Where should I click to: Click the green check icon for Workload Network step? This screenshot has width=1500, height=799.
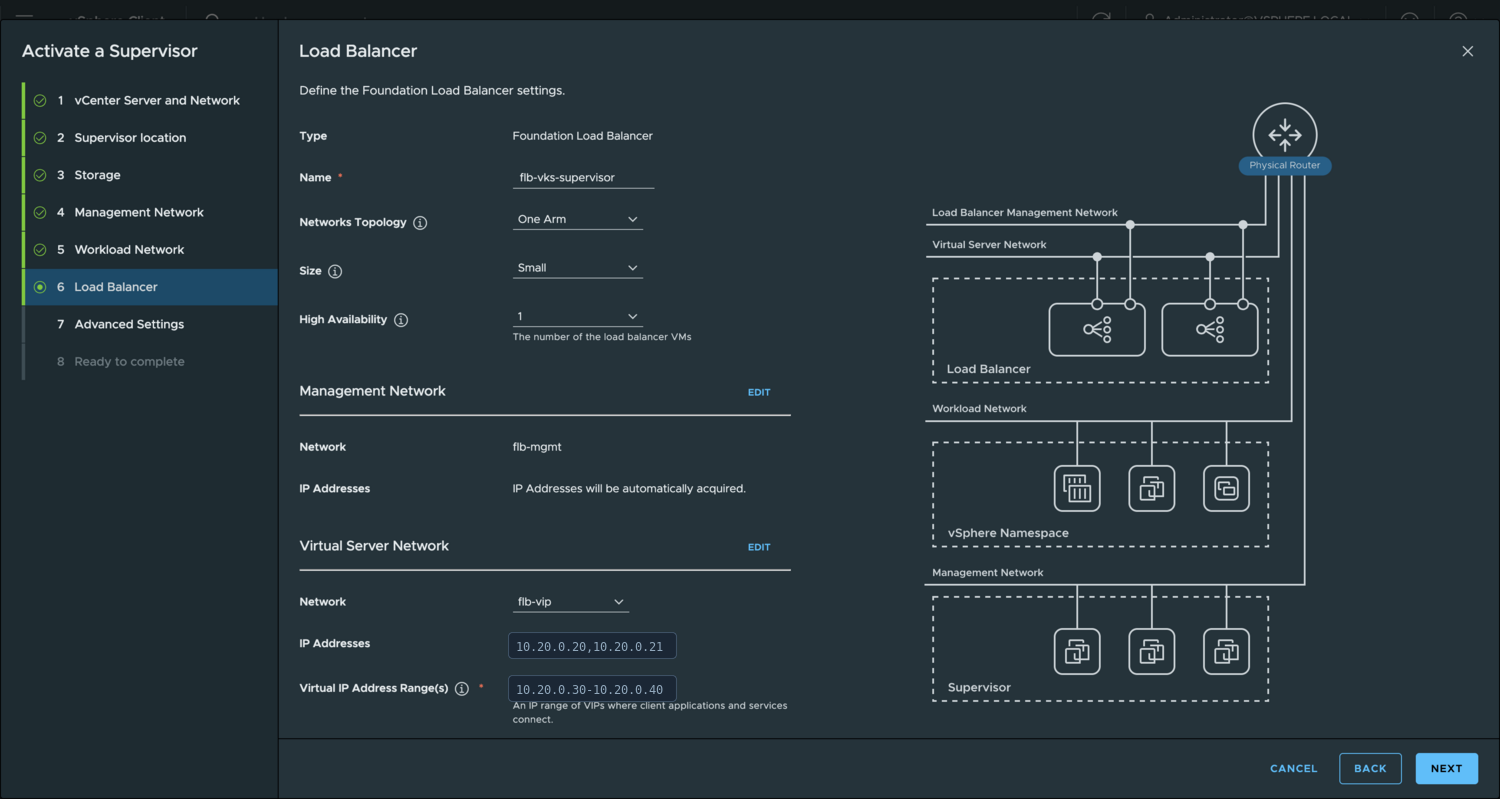[40, 250]
